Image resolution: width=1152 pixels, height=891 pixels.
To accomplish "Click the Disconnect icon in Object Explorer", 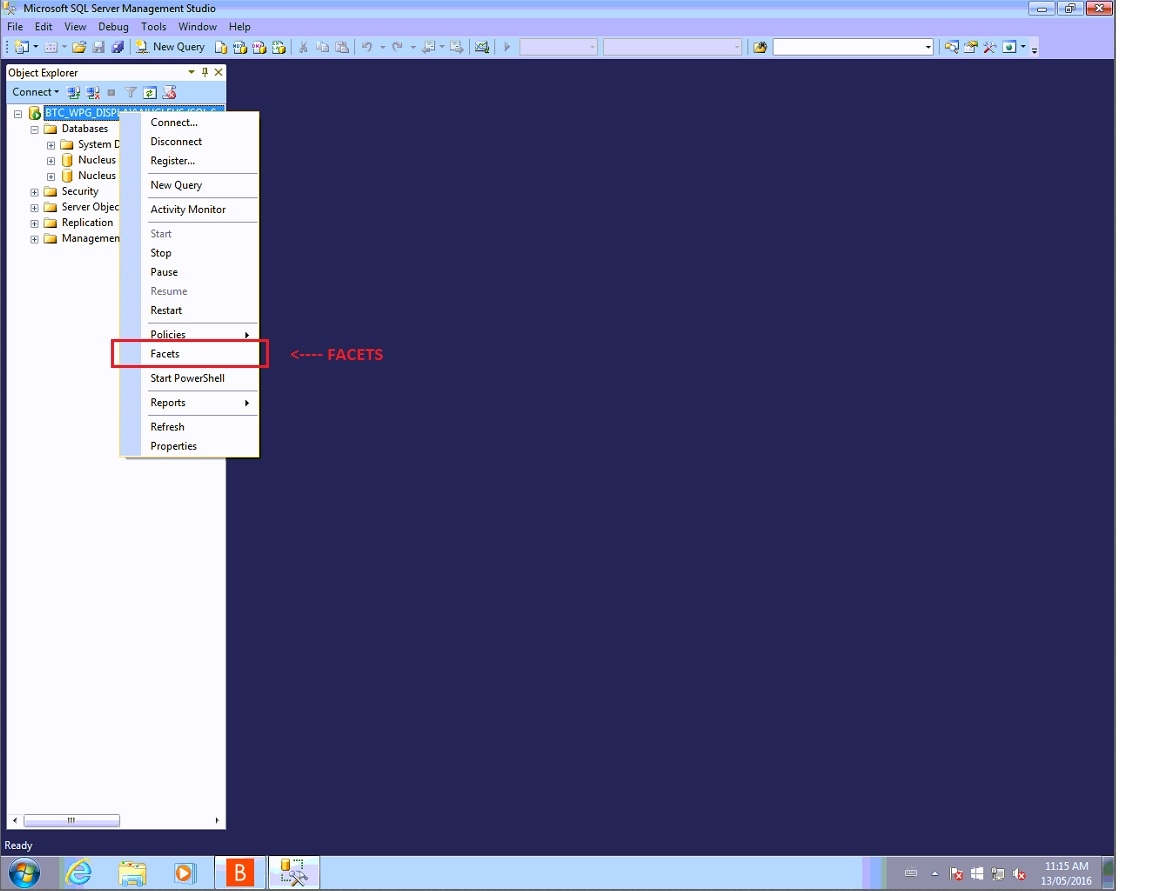I will [92, 92].
